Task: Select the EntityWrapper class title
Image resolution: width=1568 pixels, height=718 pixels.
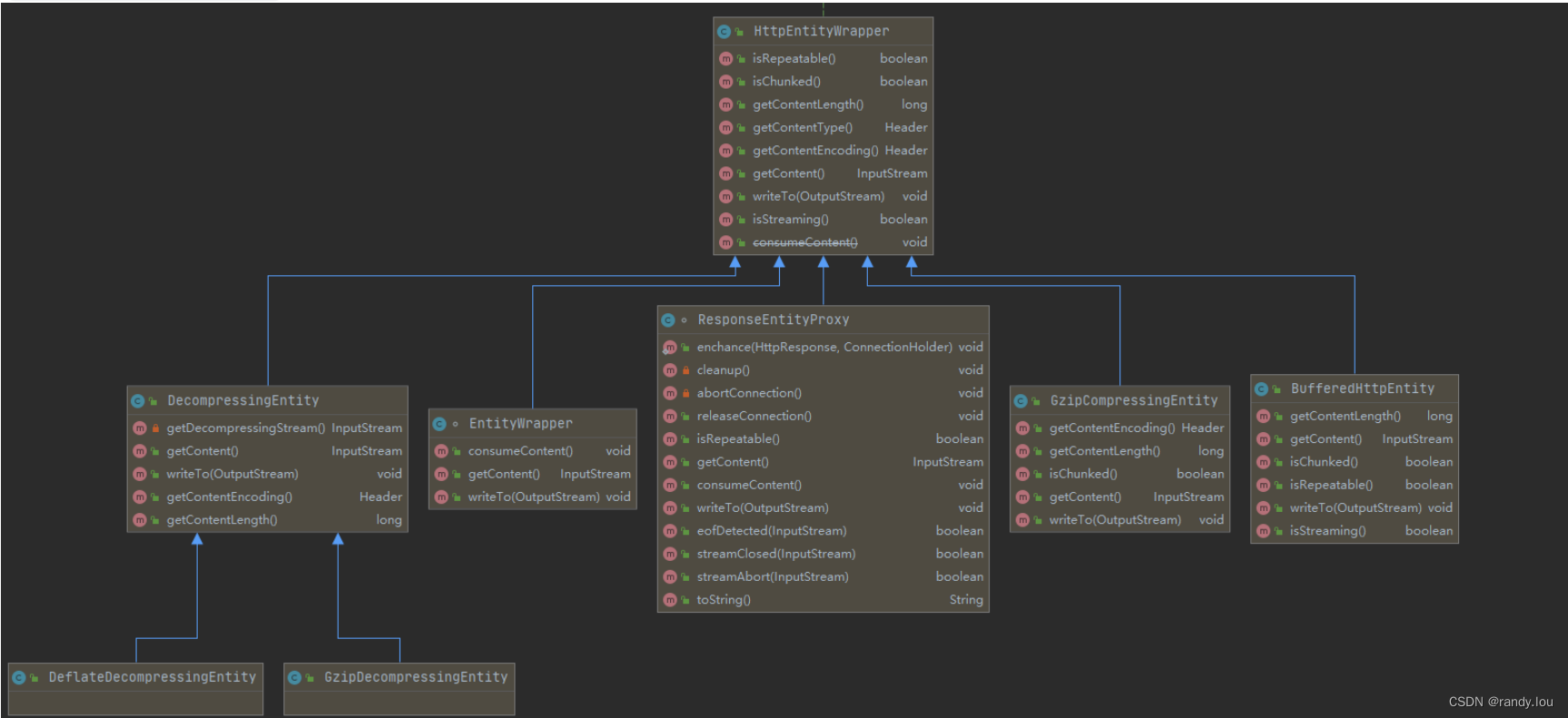Action: tap(520, 424)
